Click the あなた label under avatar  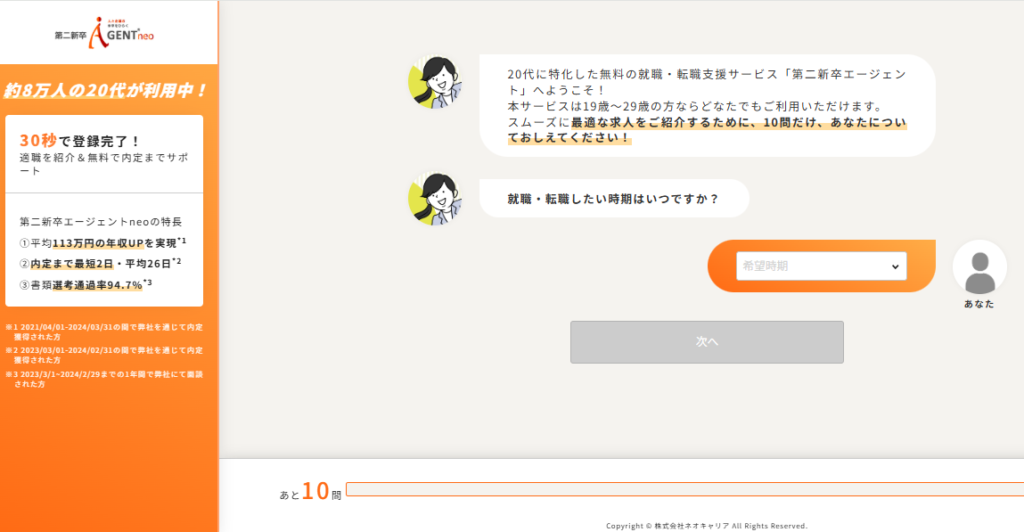tap(979, 304)
